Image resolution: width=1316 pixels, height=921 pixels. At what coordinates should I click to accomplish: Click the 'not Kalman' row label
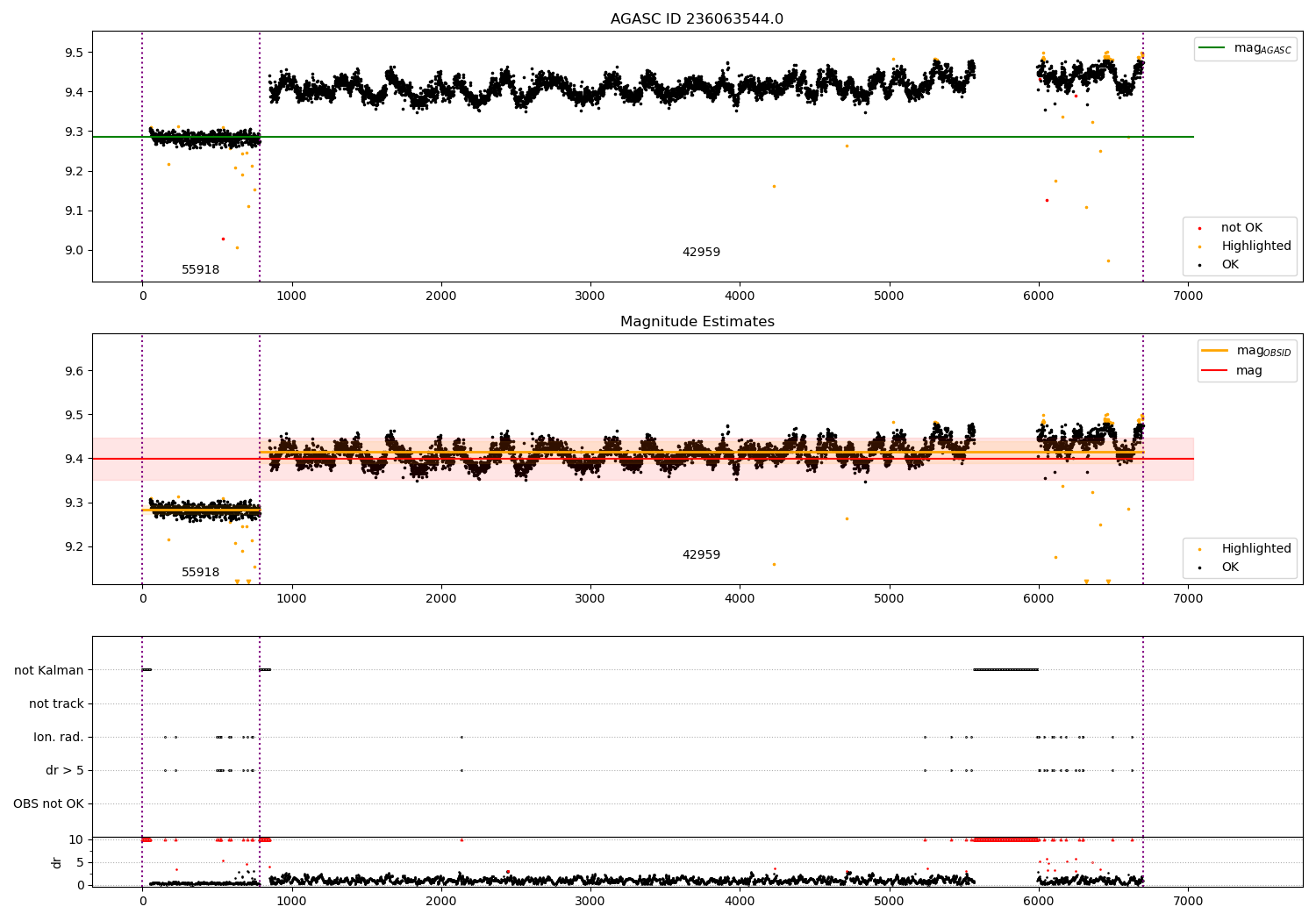tap(49, 671)
